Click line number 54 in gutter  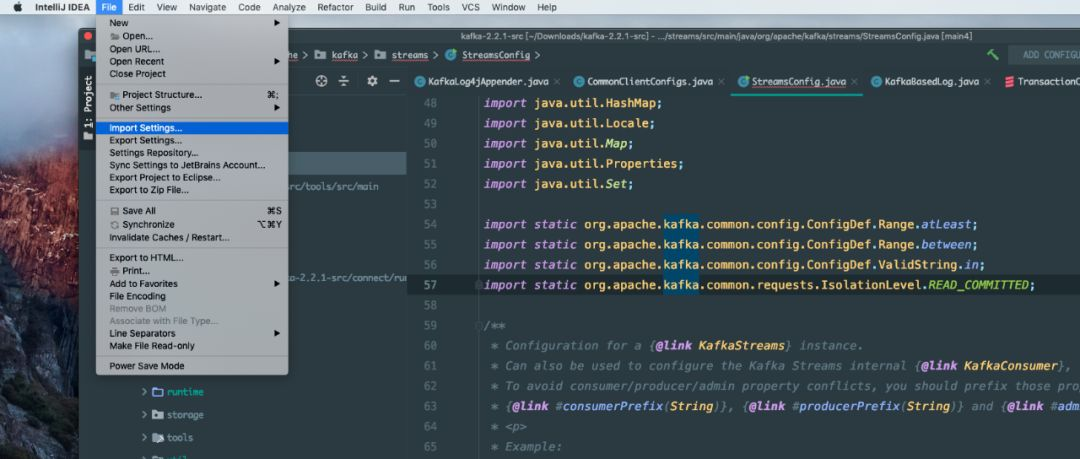(x=430, y=225)
